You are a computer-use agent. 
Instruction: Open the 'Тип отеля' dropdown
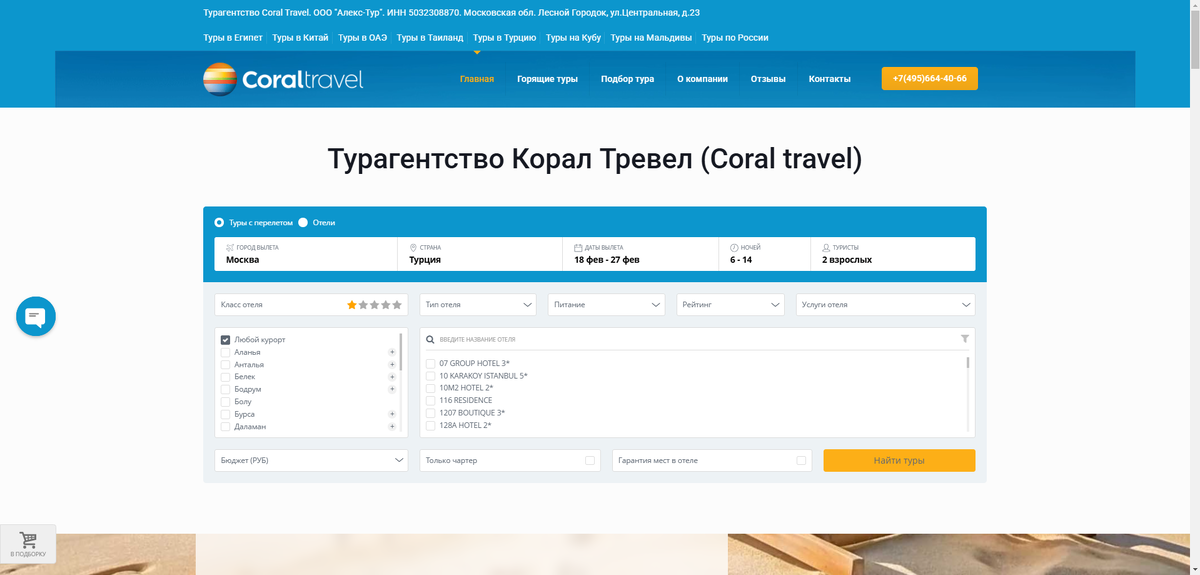pos(478,305)
